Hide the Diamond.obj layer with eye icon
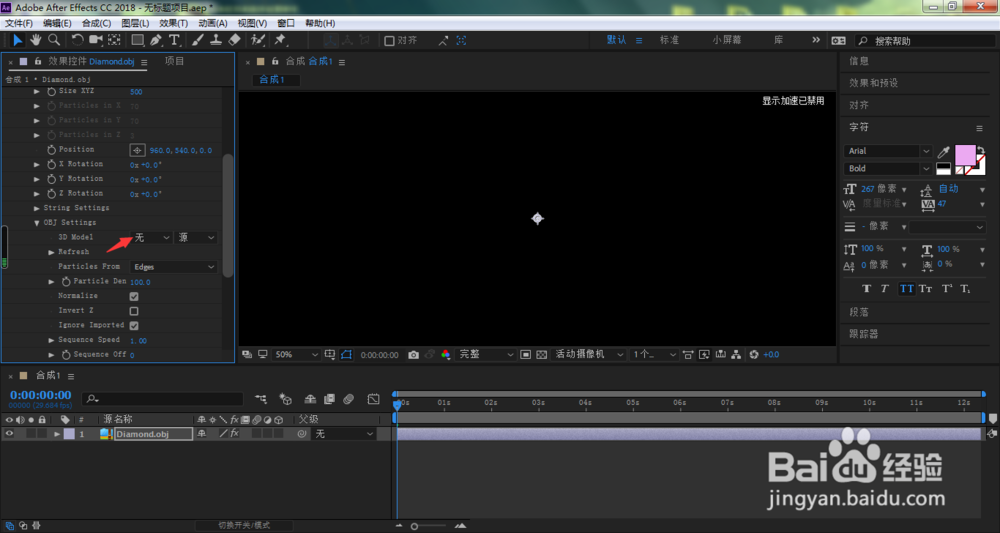The height and width of the screenshot is (533, 1000). click(9, 434)
